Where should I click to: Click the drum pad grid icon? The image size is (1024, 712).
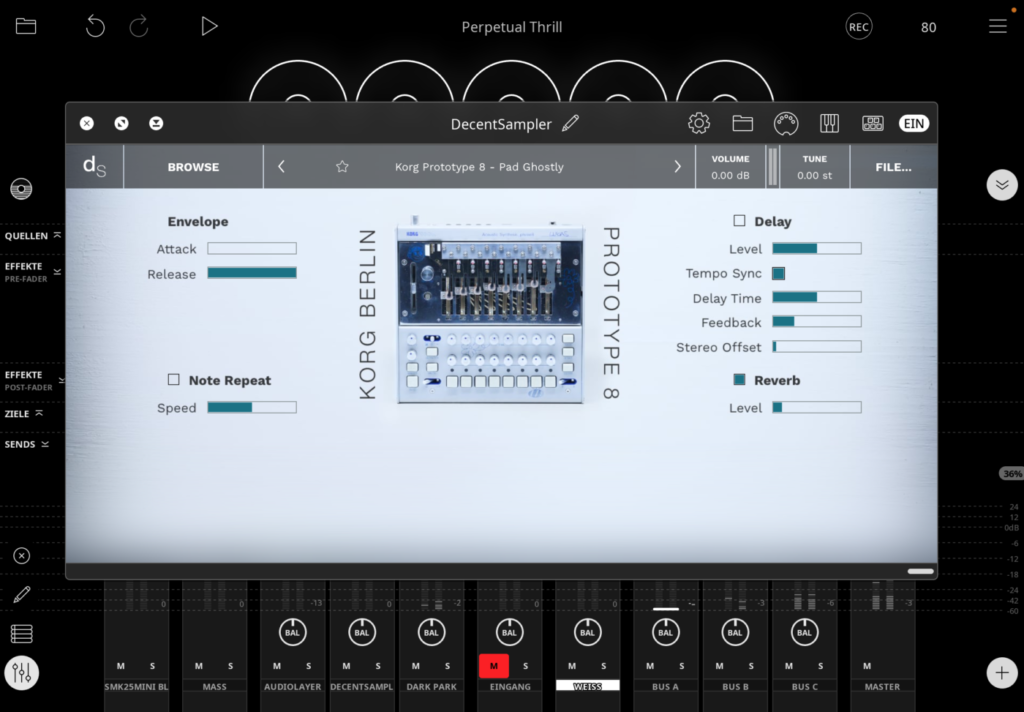872,124
